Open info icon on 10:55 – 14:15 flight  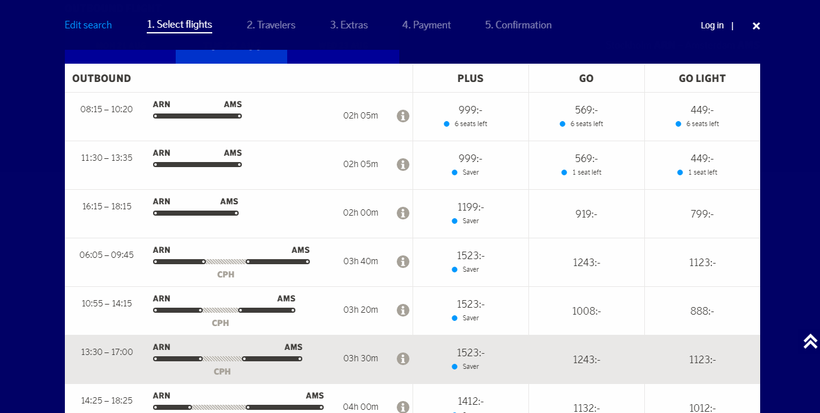point(403,310)
